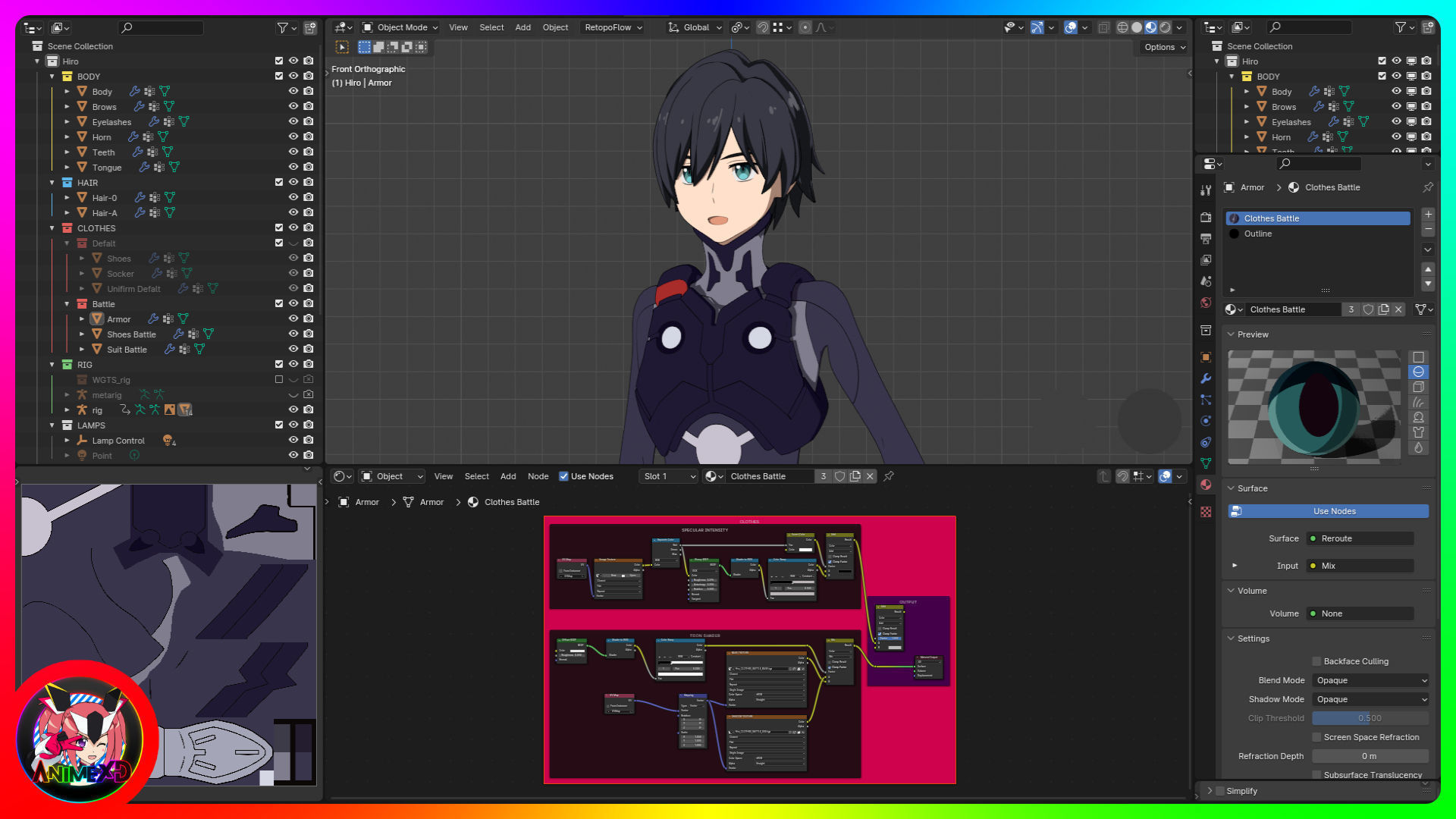This screenshot has width=1456, height=819.
Task: Move material slot up
Action: tap(1428, 269)
